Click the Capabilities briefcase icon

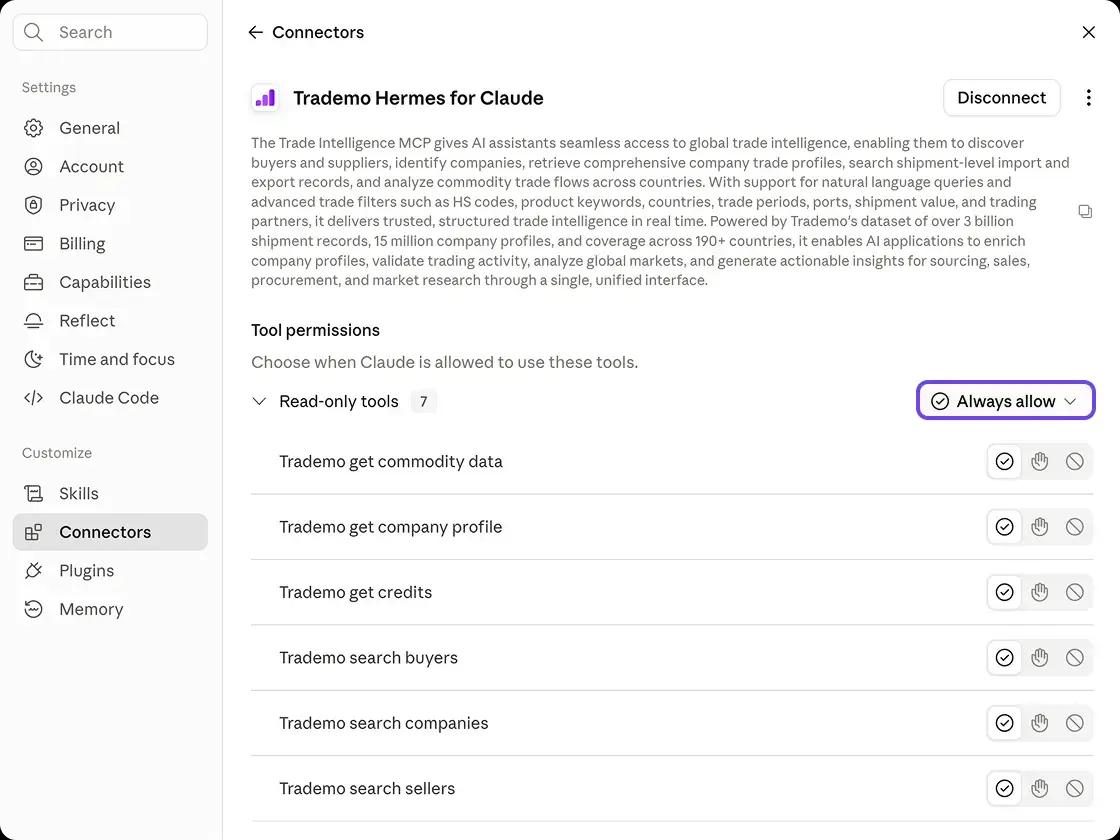[x=34, y=282]
